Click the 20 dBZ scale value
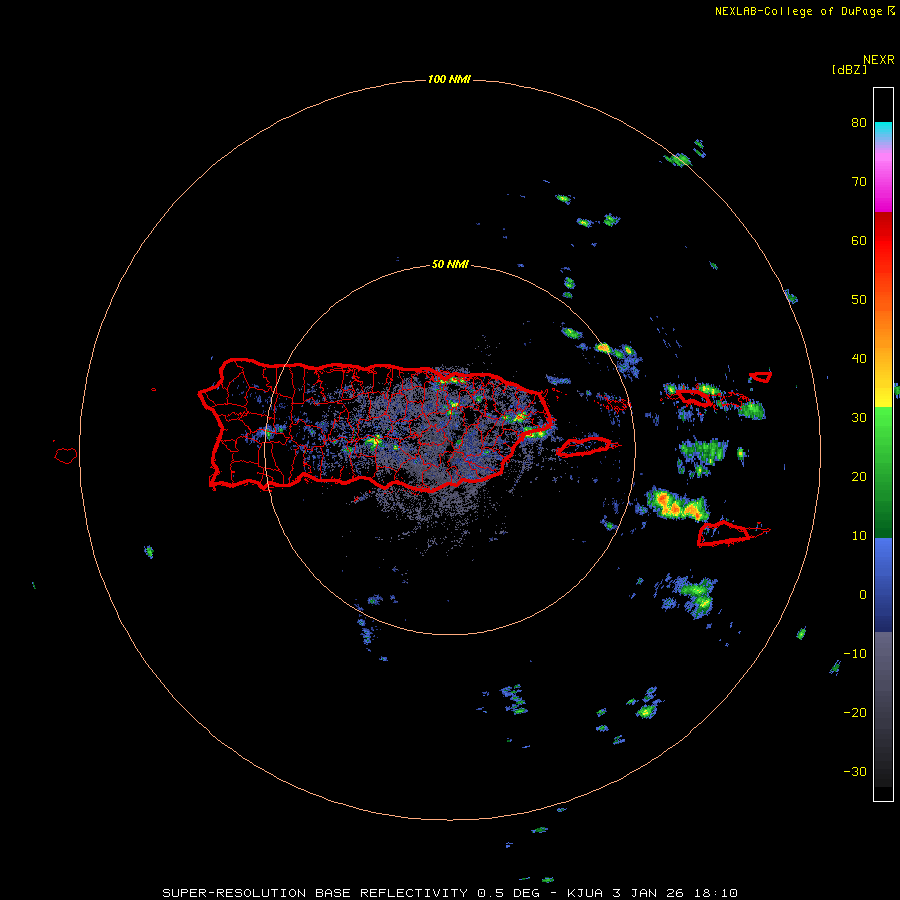The width and height of the screenshot is (900, 900). [859, 477]
